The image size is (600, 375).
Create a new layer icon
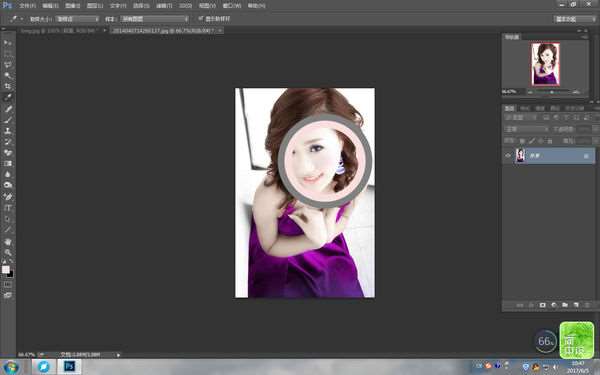point(576,305)
